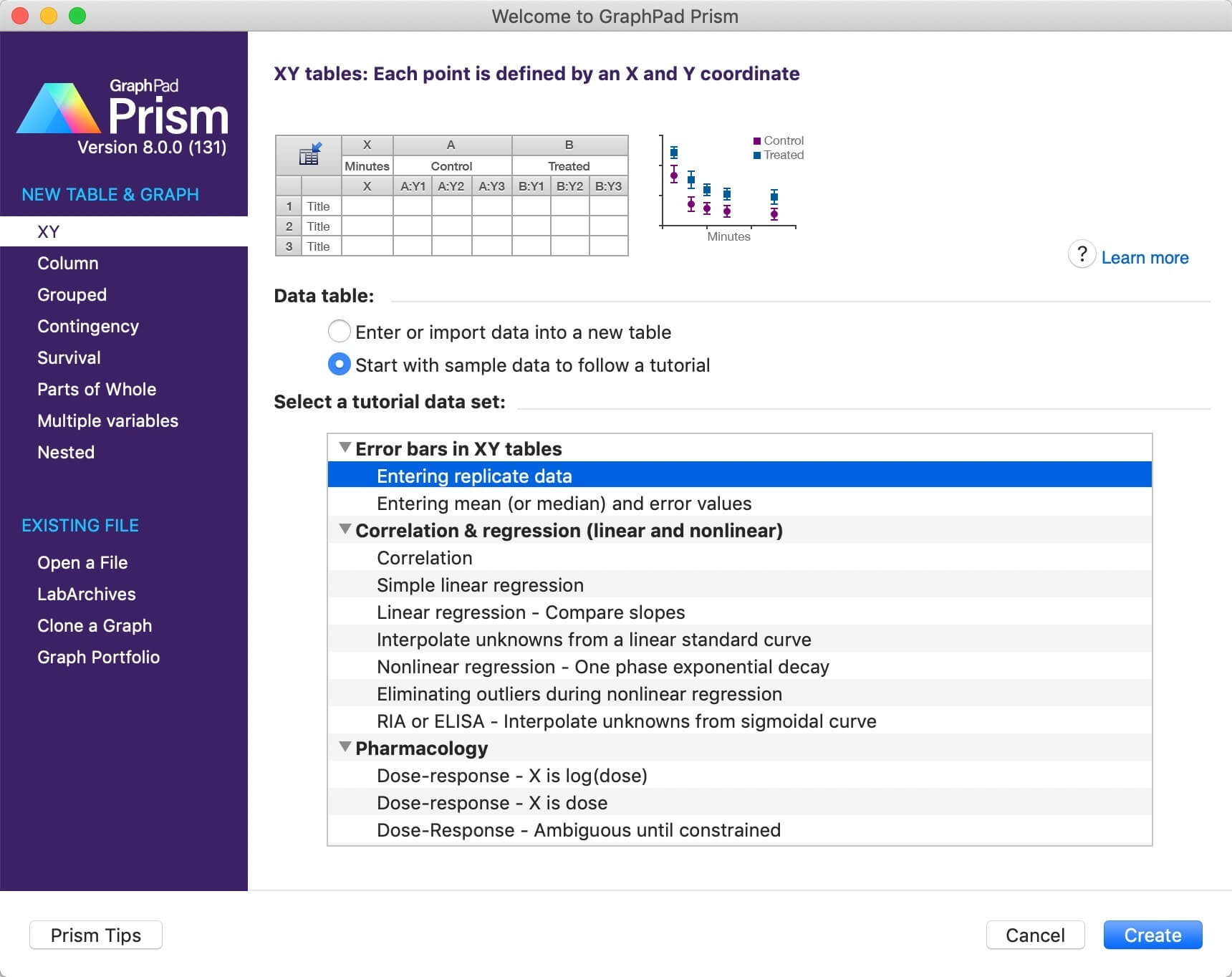Screen dimensions: 1232x977
Task: Click the blue Treated legend swatch
Action: tap(757, 155)
